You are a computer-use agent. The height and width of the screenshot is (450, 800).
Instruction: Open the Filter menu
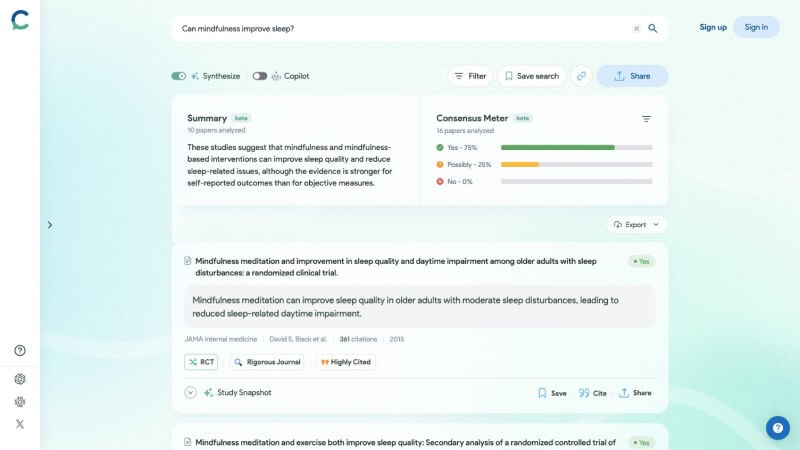469,76
